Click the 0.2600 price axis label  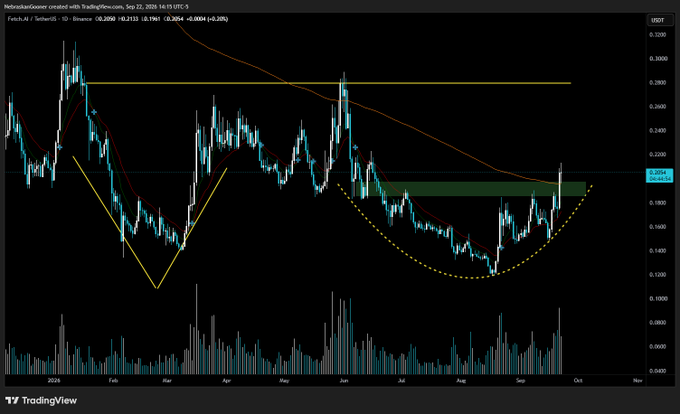point(657,107)
